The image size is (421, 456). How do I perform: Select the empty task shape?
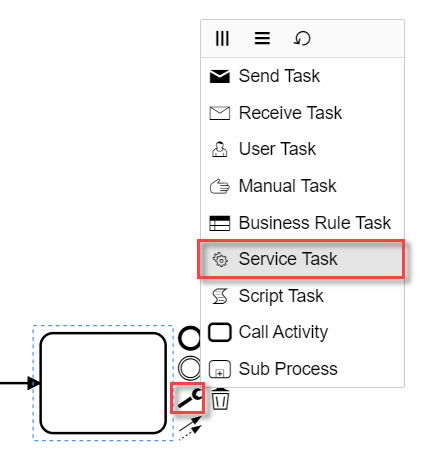[x=103, y=383]
